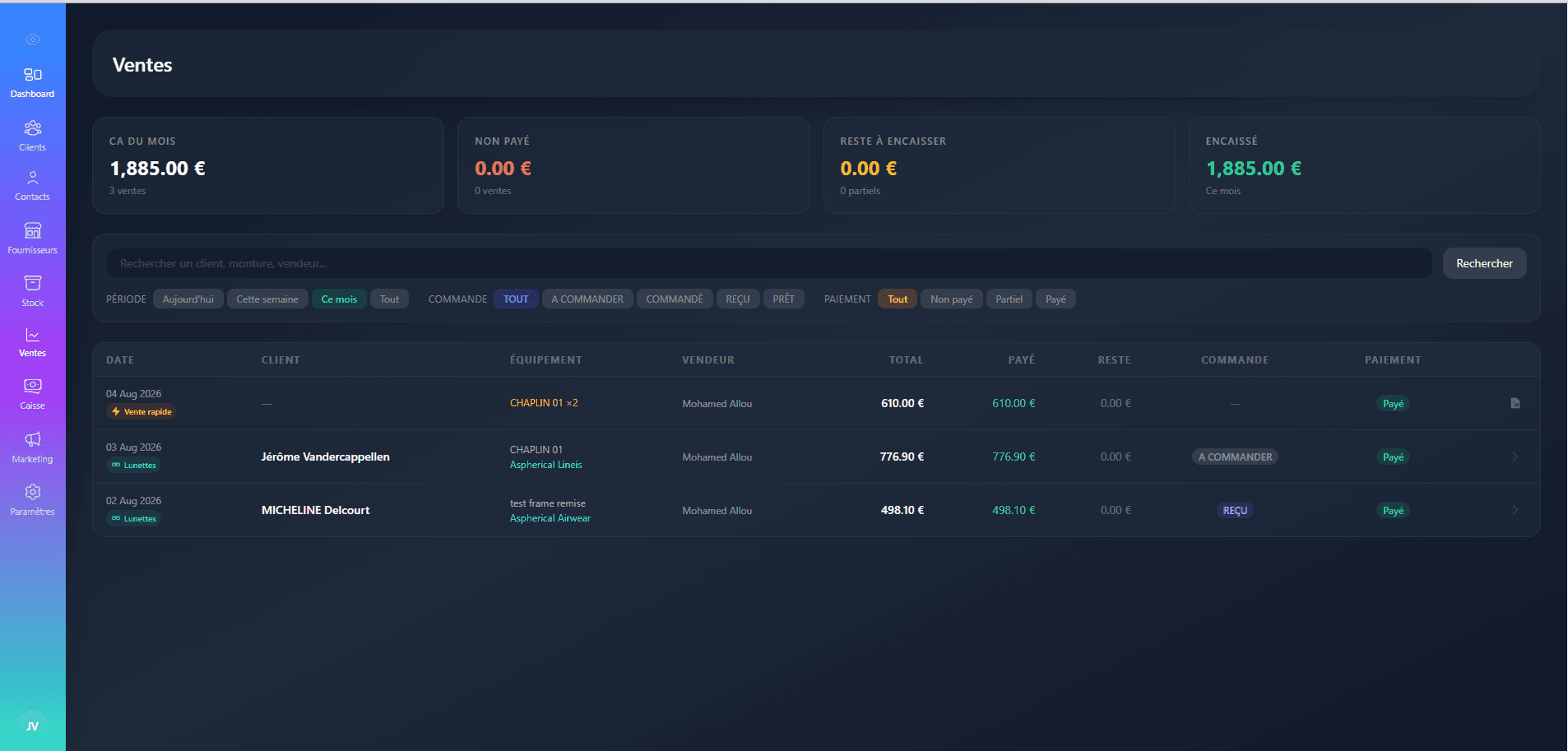Click the document icon on 610.00 € row
This screenshot has height=751, width=1568.
pyautogui.click(x=1515, y=403)
